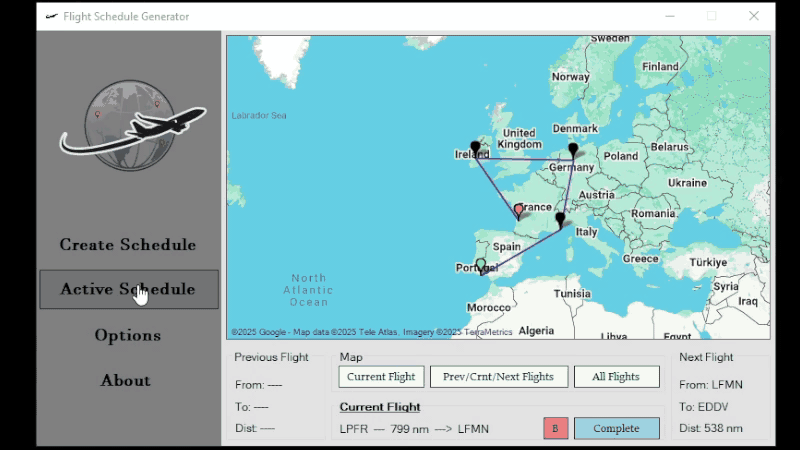Show All Flights on the map
800x450 pixels.
[616, 377]
